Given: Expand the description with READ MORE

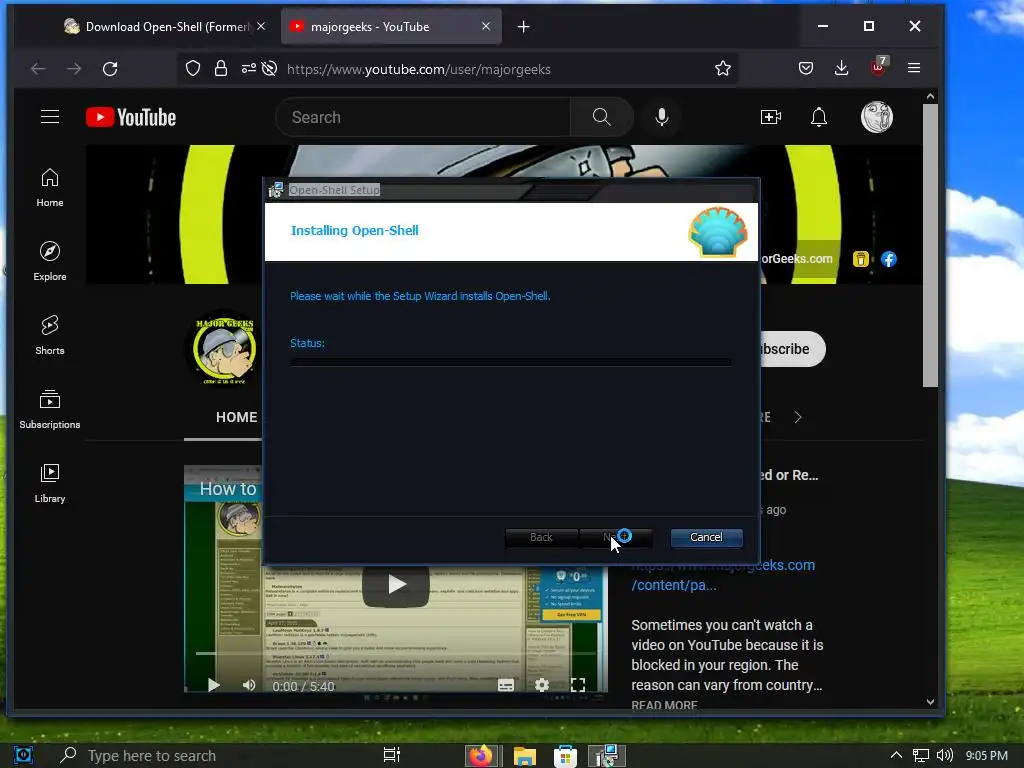Looking at the screenshot, I should [x=664, y=705].
